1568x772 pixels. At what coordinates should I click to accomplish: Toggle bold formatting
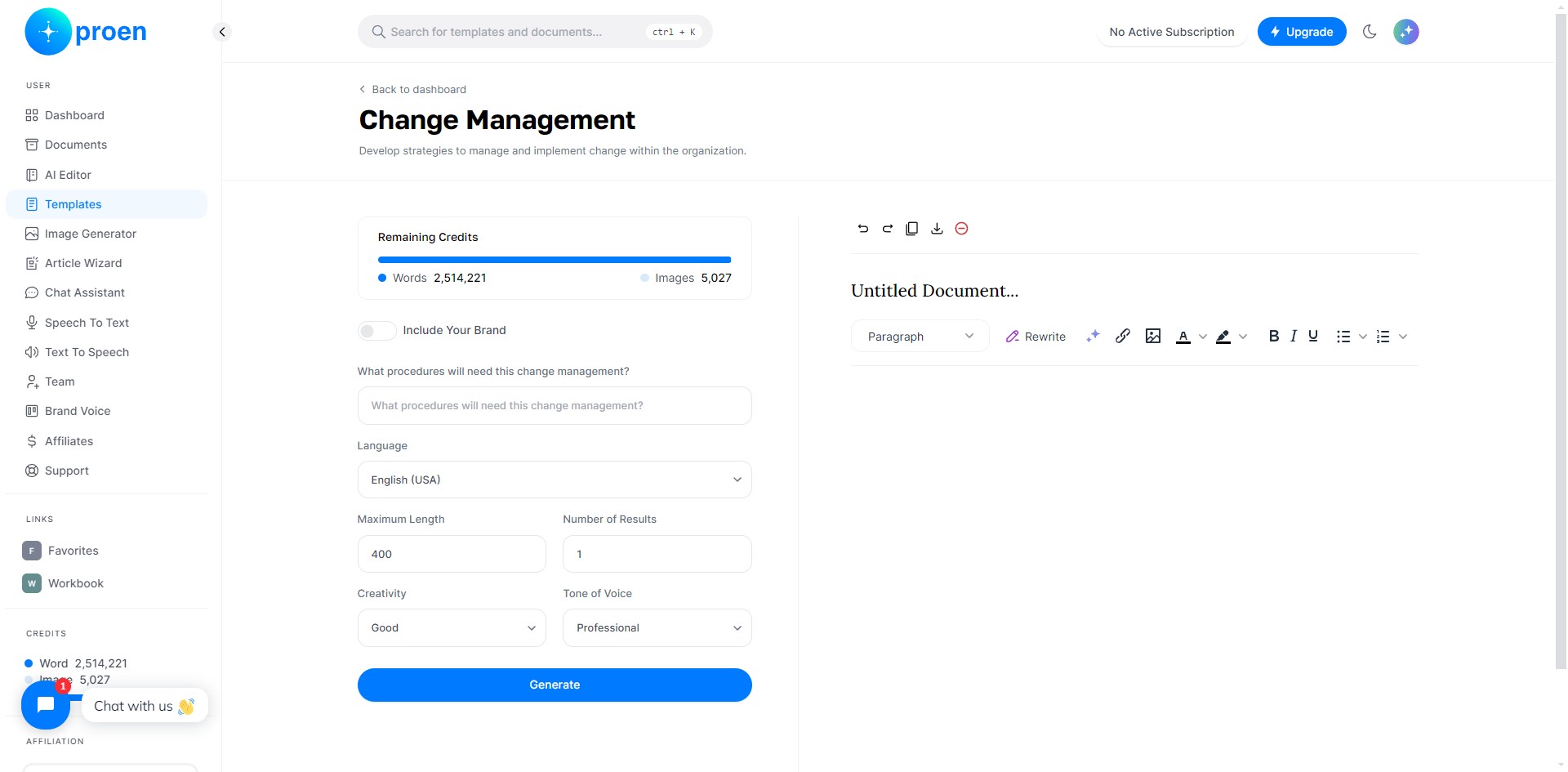tap(1273, 336)
